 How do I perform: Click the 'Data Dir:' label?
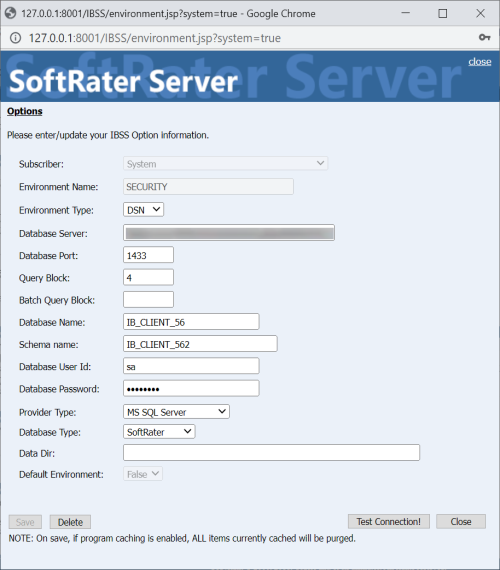37,454
